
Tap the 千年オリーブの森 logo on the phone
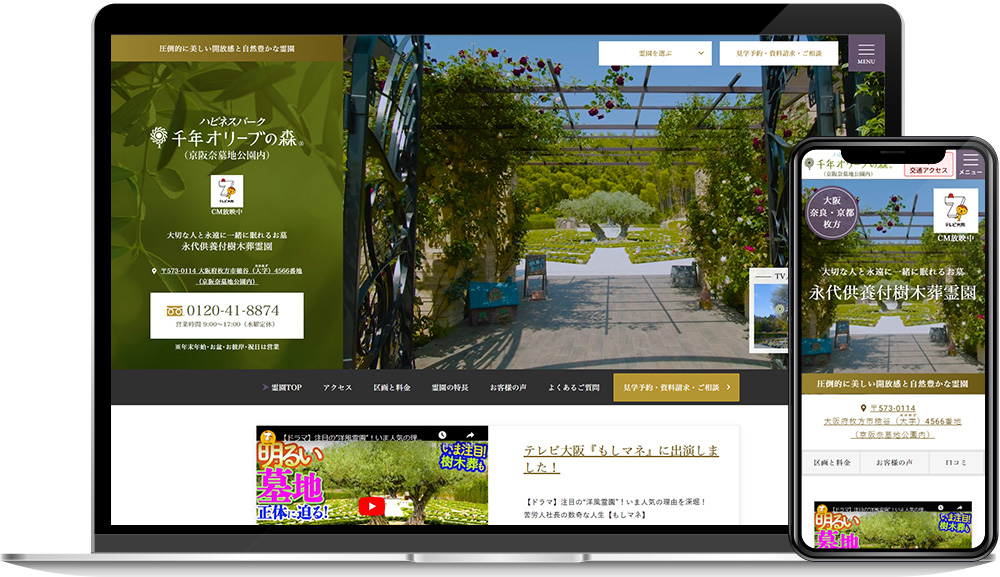click(x=849, y=166)
